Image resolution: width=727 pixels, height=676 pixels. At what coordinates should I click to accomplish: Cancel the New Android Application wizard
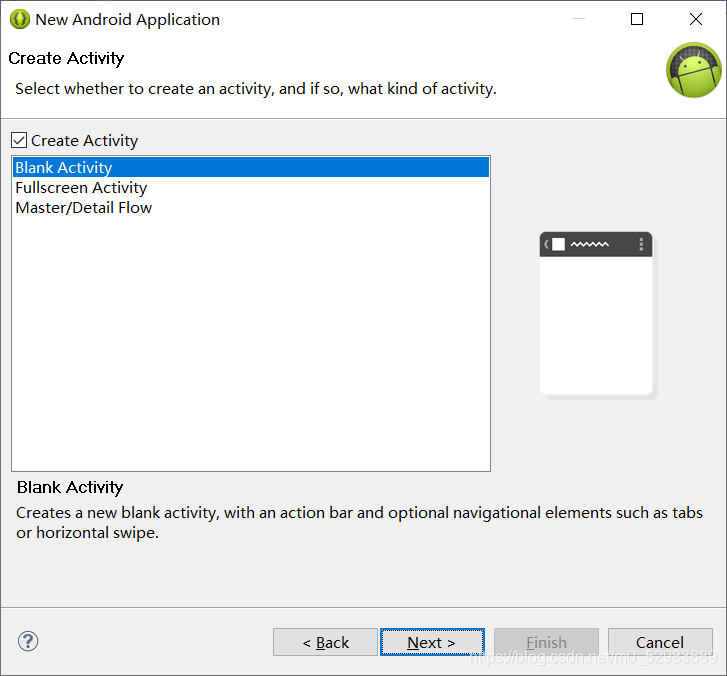click(x=660, y=642)
